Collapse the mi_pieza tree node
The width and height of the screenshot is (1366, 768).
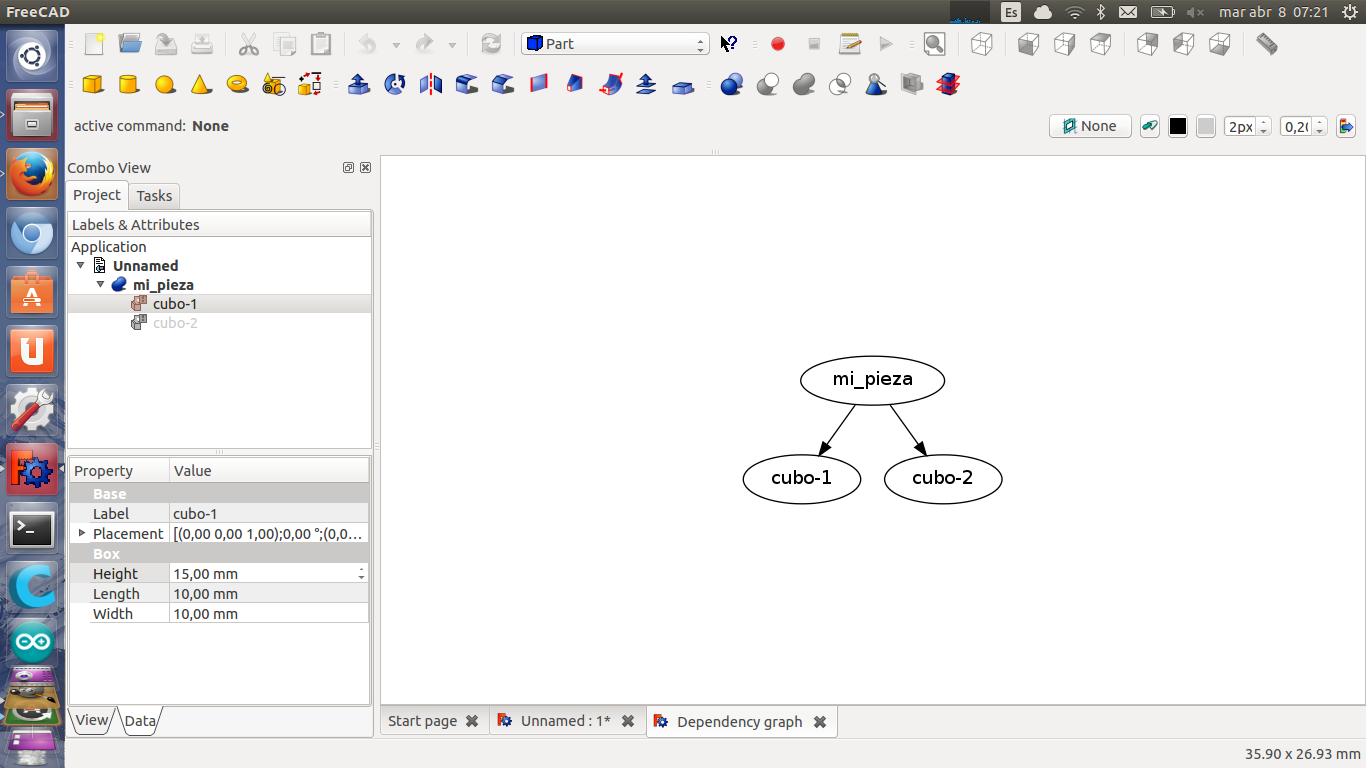click(101, 285)
